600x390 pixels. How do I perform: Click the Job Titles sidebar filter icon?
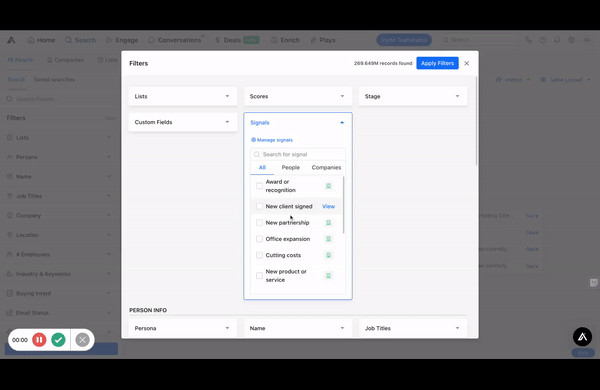10,196
